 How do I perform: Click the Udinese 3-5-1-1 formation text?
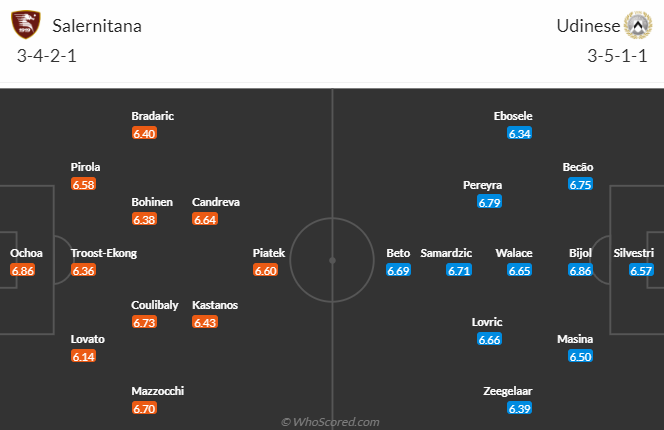(x=617, y=56)
